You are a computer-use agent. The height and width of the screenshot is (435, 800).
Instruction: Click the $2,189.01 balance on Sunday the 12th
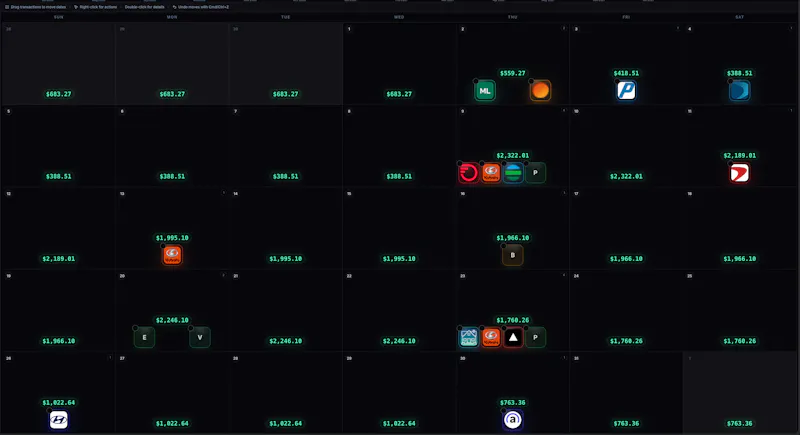(59, 259)
